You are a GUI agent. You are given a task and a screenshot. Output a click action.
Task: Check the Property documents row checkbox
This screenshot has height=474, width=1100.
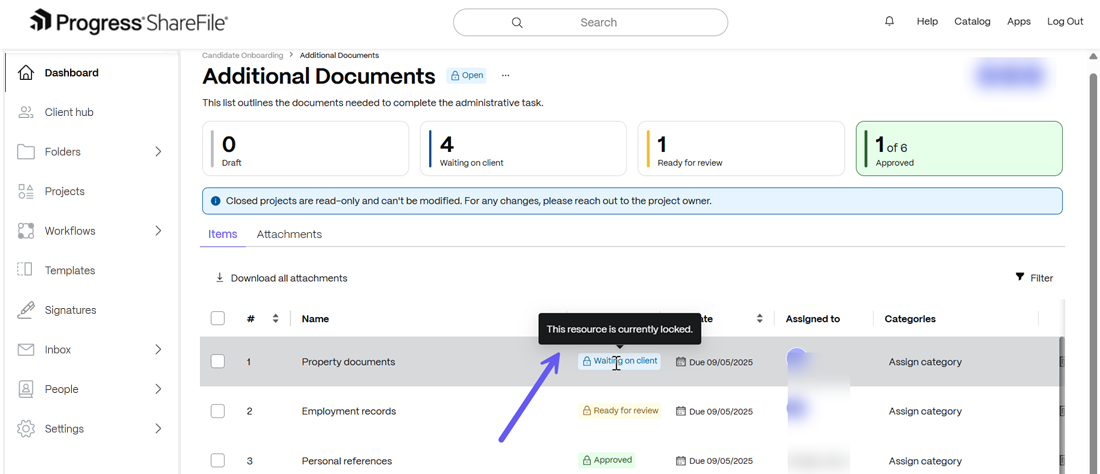(217, 361)
